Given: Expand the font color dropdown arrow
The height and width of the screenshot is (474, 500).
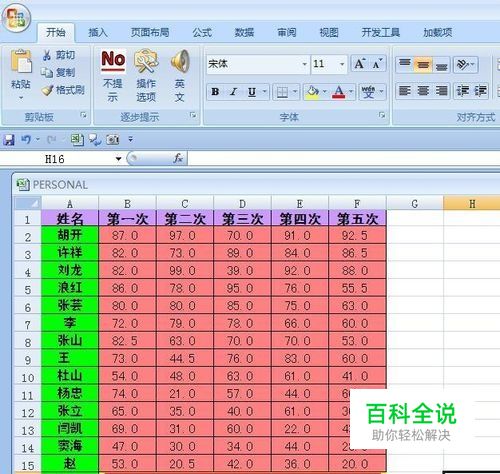Looking at the screenshot, I should click(351, 91).
